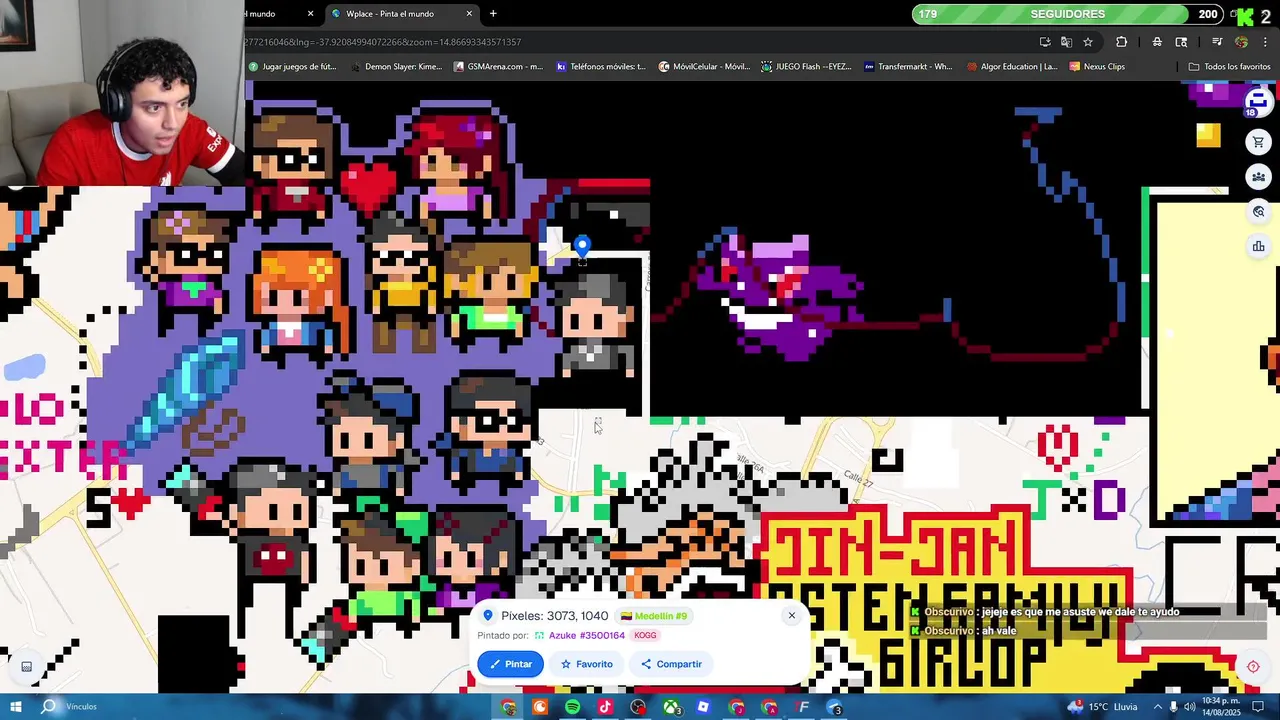
Task: Open the Chrome profile avatar
Action: tap(1241, 42)
